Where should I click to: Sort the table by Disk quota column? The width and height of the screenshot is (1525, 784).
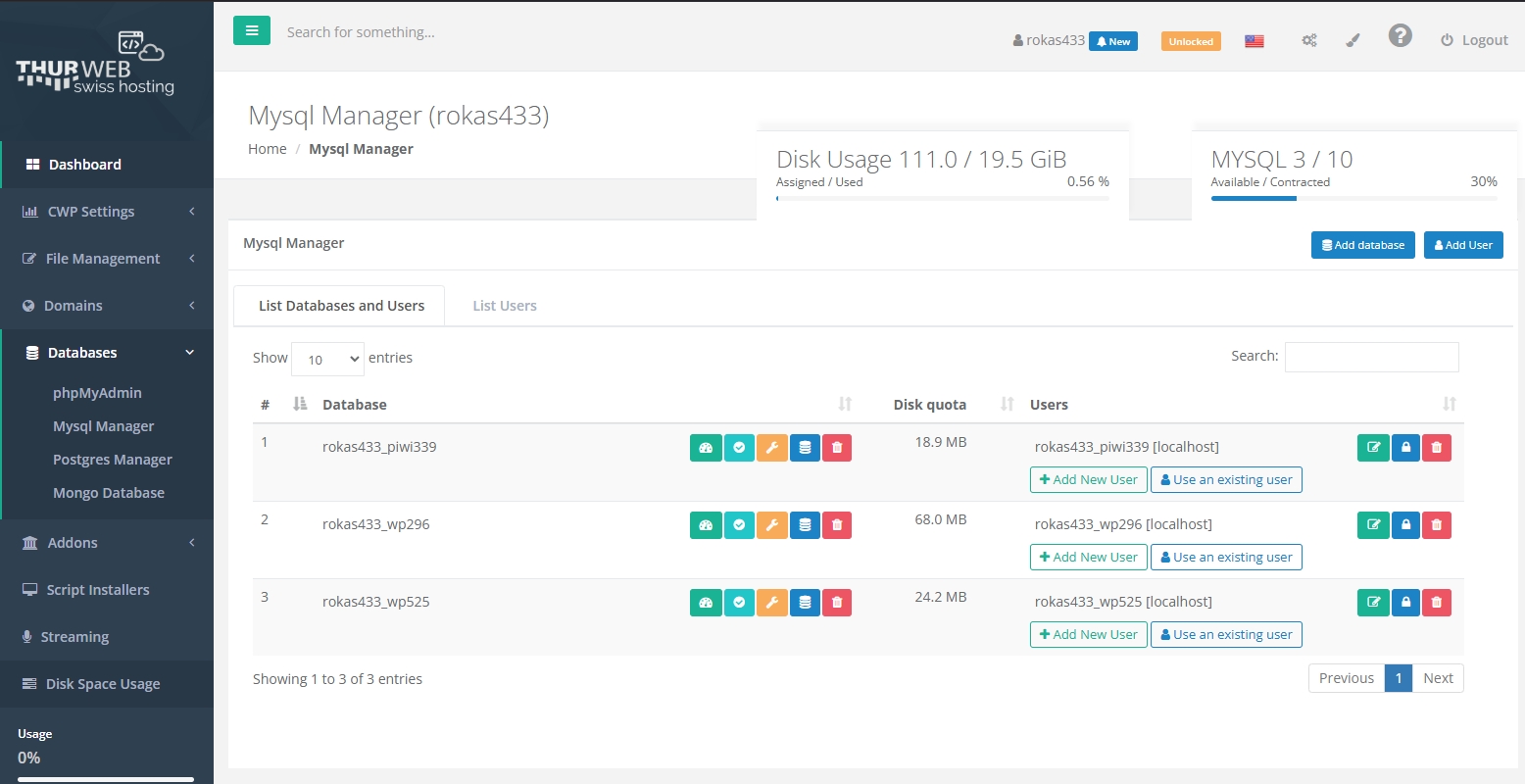click(x=941, y=405)
